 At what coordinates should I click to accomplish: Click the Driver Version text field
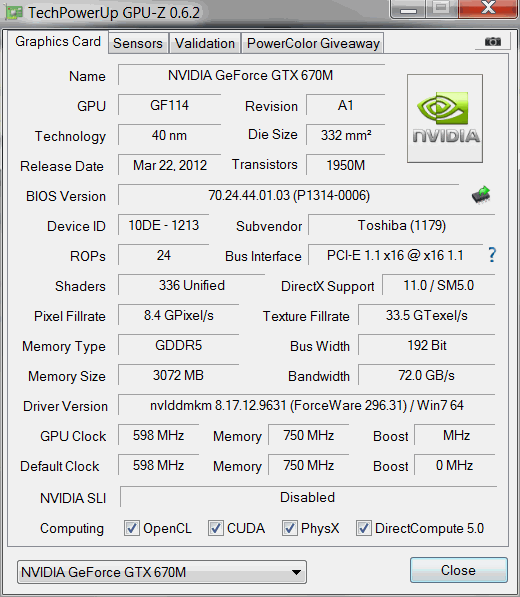click(x=306, y=405)
